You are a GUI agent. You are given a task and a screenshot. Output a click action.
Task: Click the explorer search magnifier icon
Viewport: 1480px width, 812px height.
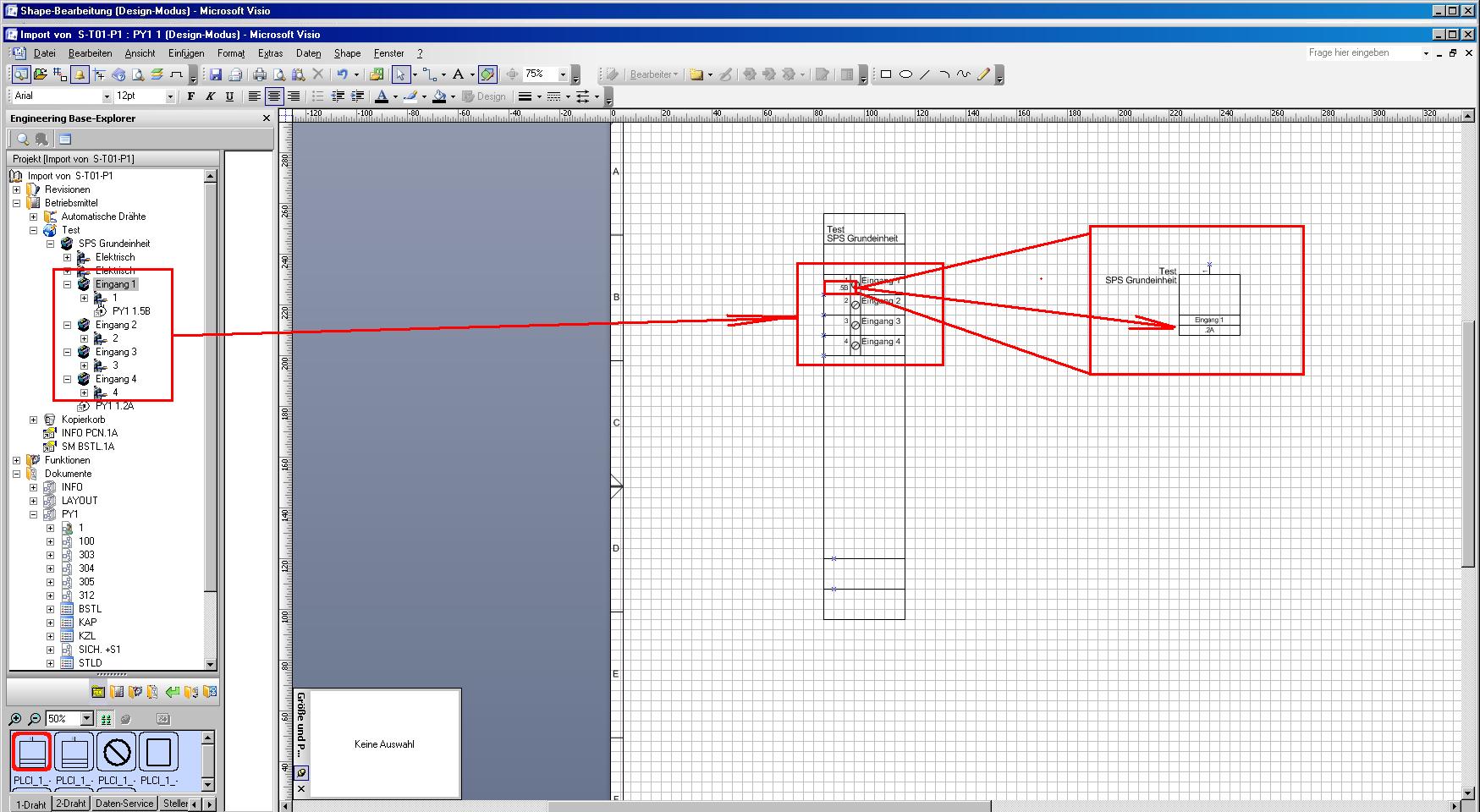point(24,140)
